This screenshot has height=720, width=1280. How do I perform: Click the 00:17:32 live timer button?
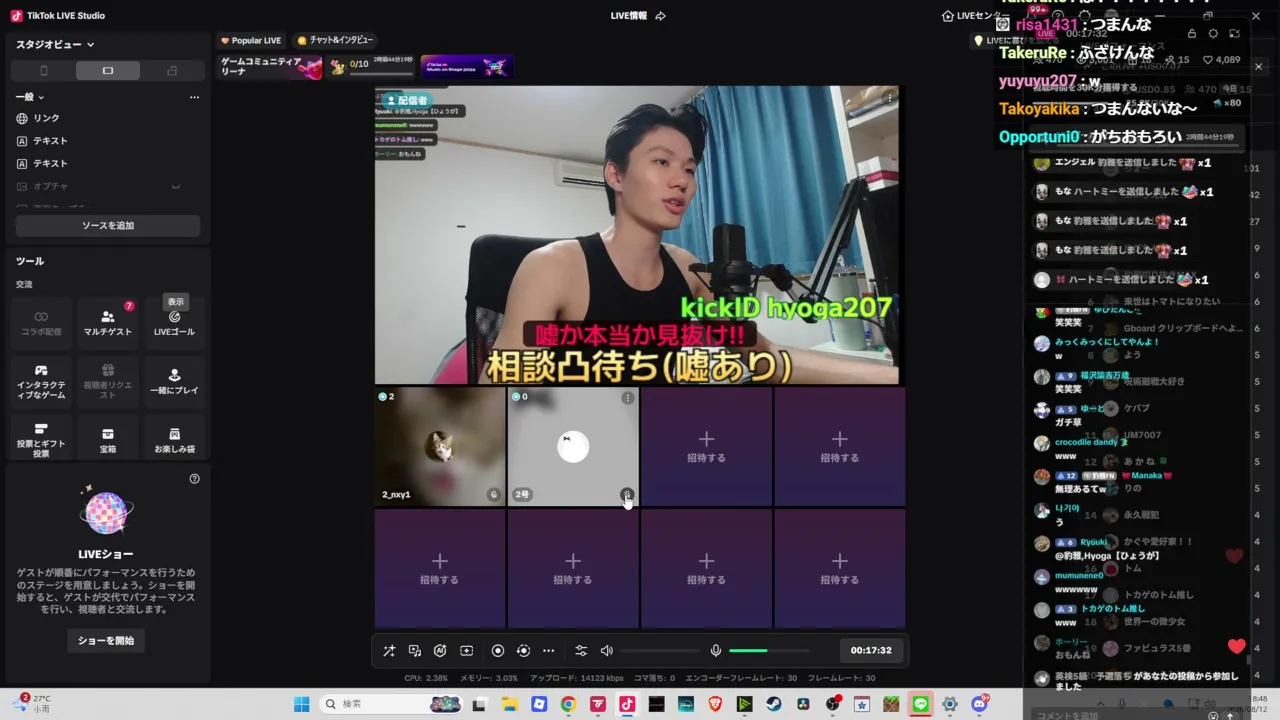(871, 650)
